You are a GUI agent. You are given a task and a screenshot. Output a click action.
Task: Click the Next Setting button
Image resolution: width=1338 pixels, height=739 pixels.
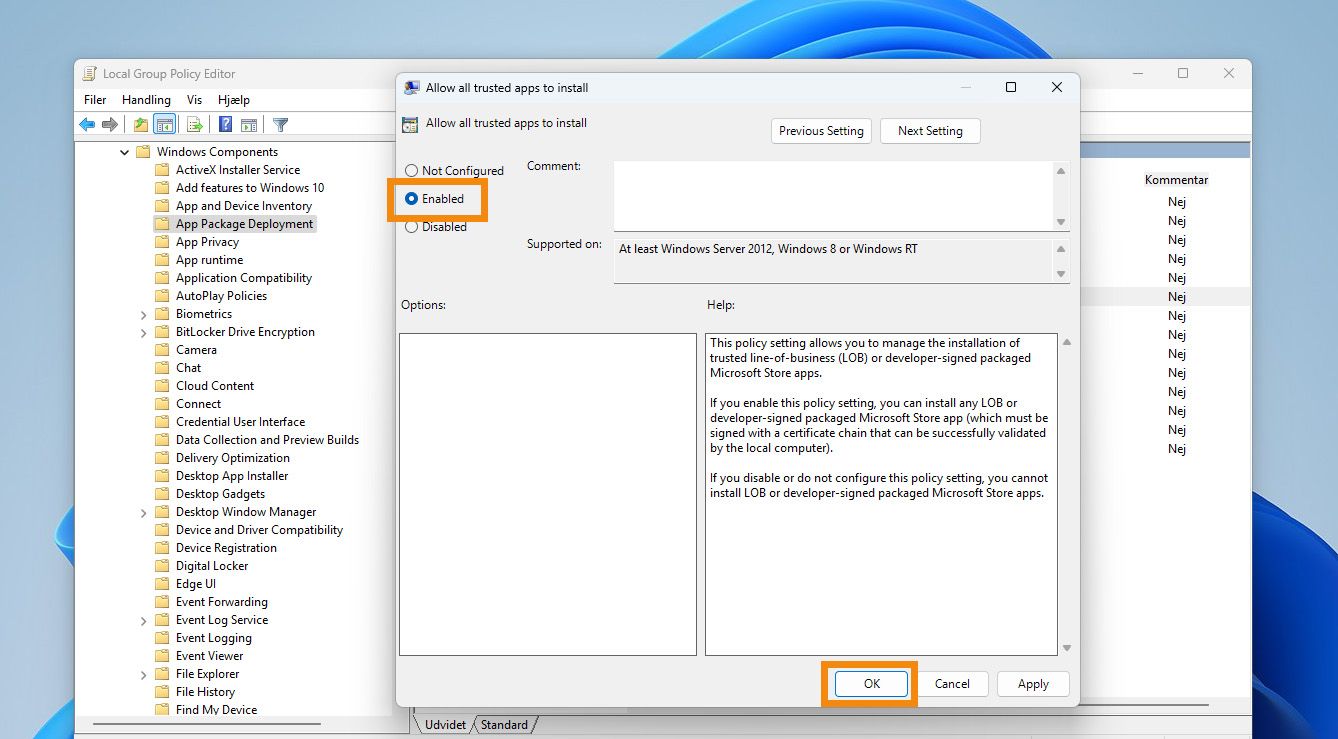930,131
